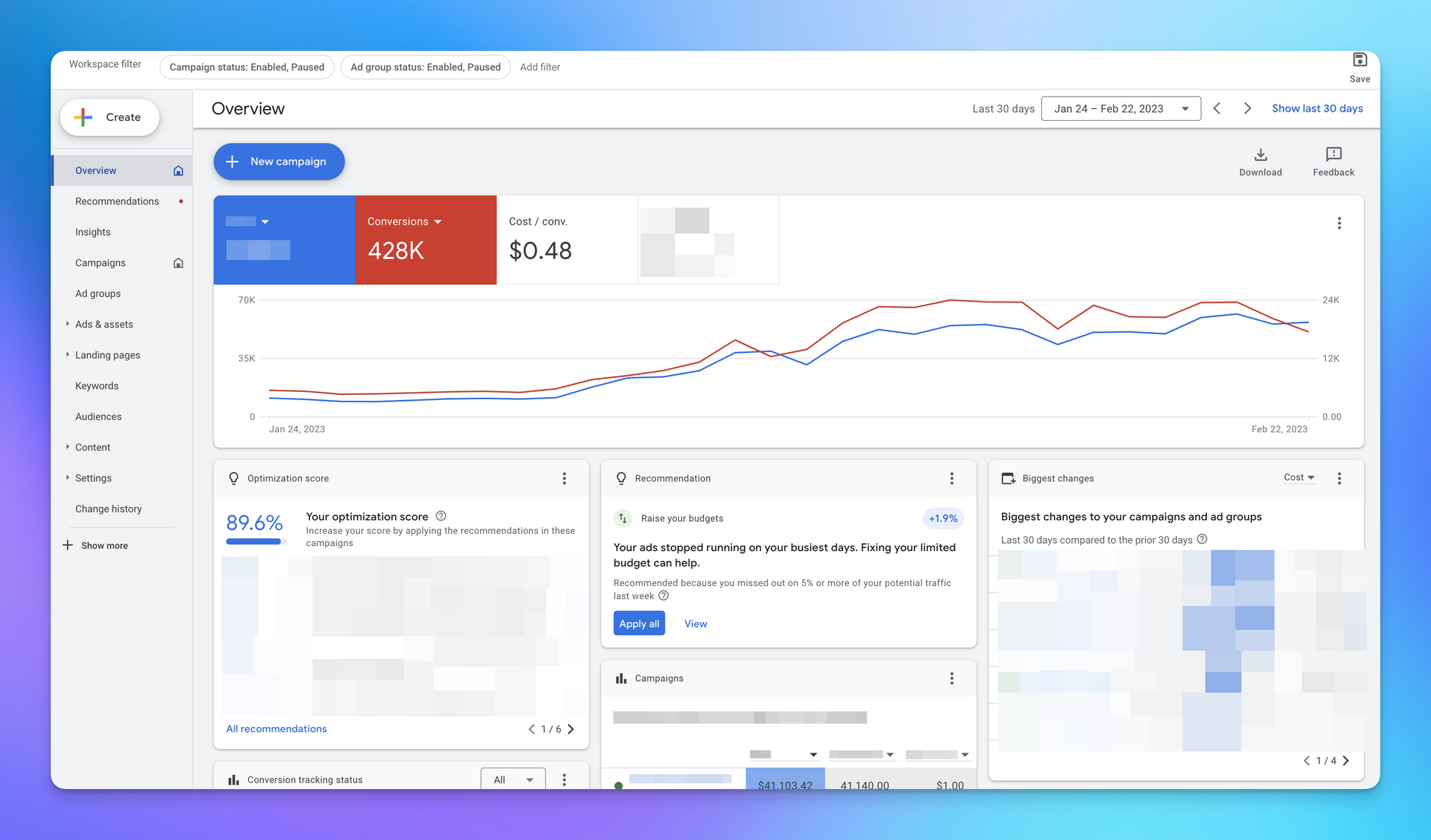Click help icon next to 'last week'
The width and height of the screenshot is (1431, 840).
[x=663, y=595]
